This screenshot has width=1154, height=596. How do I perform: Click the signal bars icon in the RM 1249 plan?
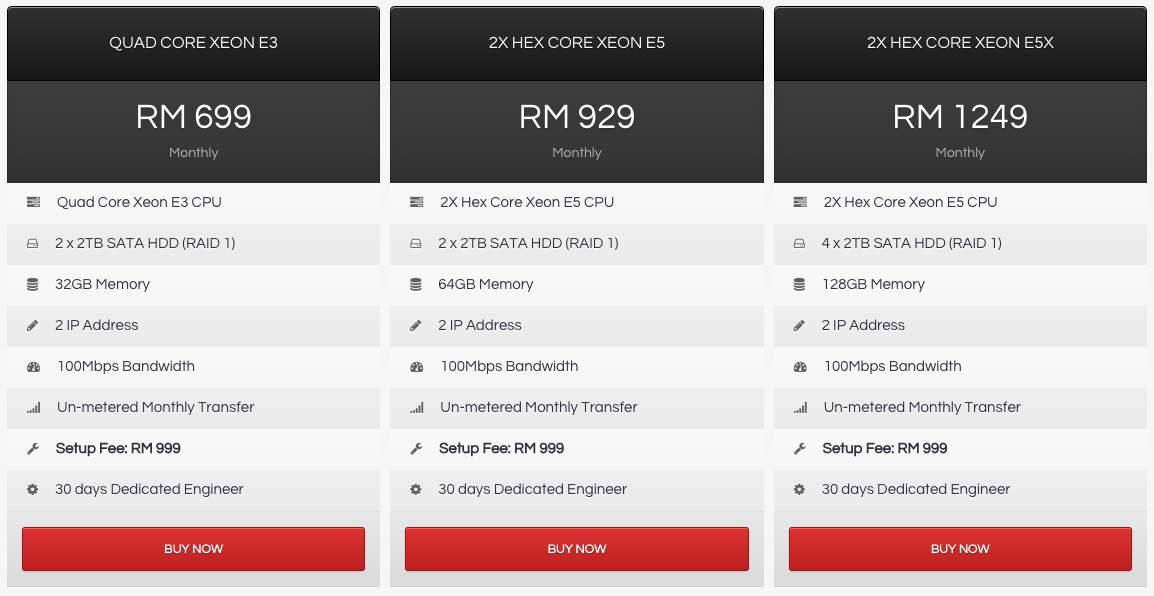click(800, 407)
